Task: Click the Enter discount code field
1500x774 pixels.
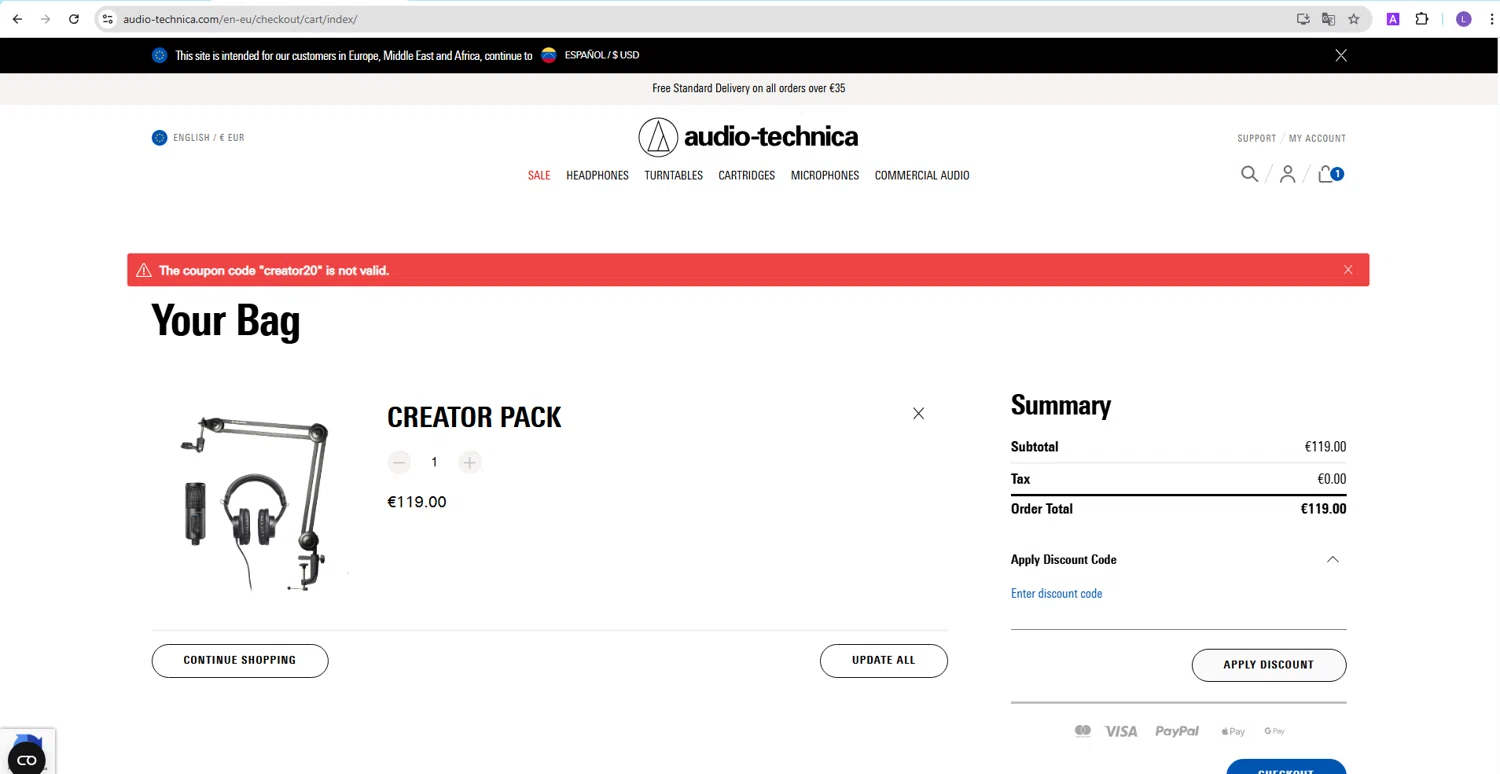Action: [1178, 594]
